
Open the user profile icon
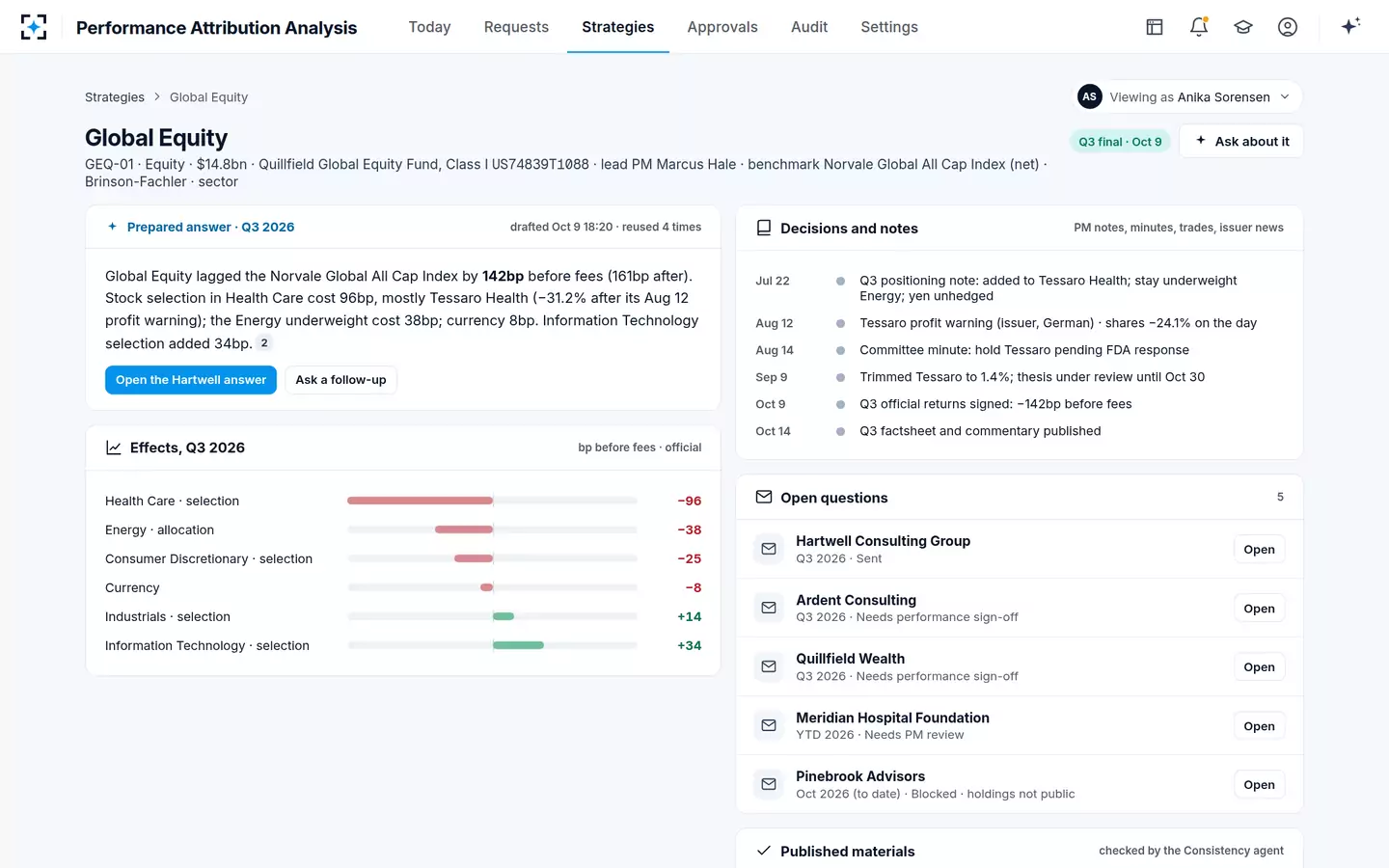tap(1288, 27)
